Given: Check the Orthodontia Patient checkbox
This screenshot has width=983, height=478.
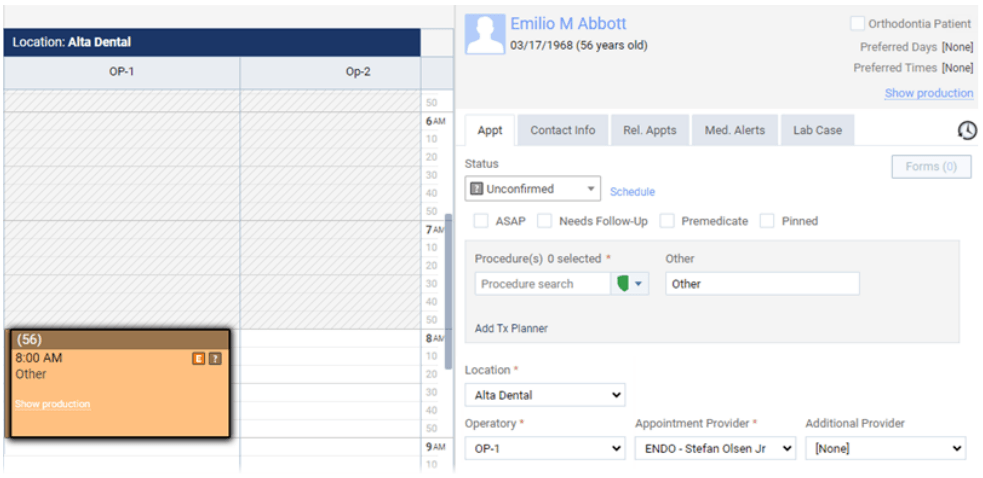Looking at the screenshot, I should pos(857,23).
